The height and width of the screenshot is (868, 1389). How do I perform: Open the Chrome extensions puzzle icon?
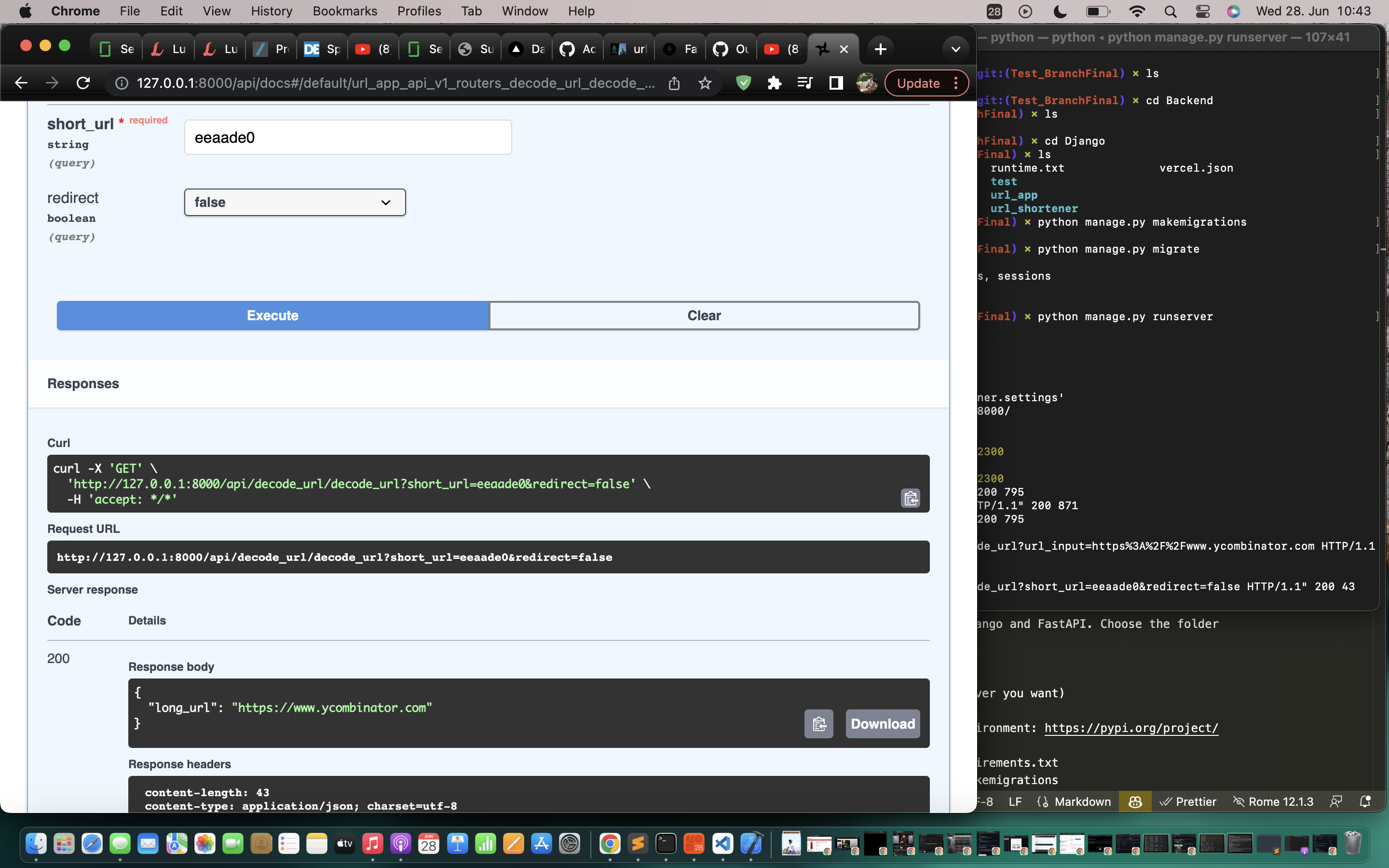click(774, 83)
